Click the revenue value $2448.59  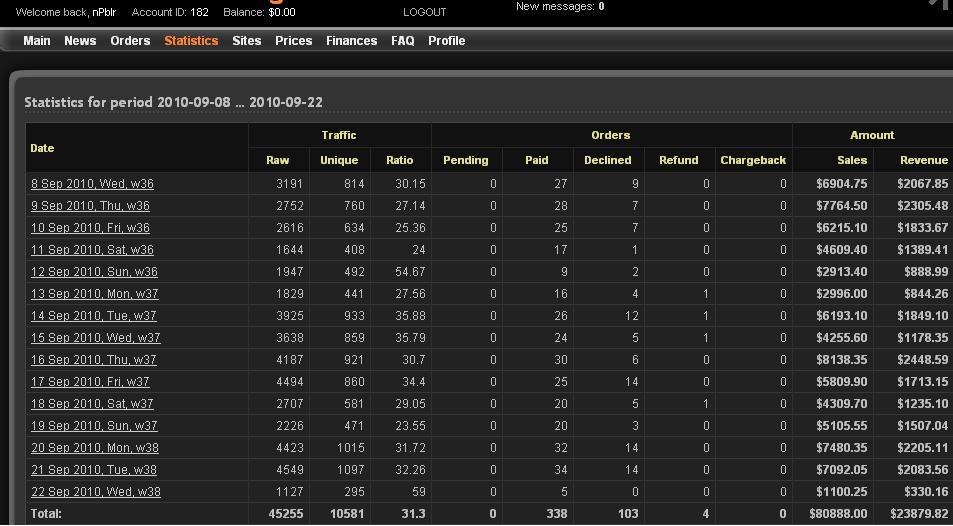click(923, 359)
